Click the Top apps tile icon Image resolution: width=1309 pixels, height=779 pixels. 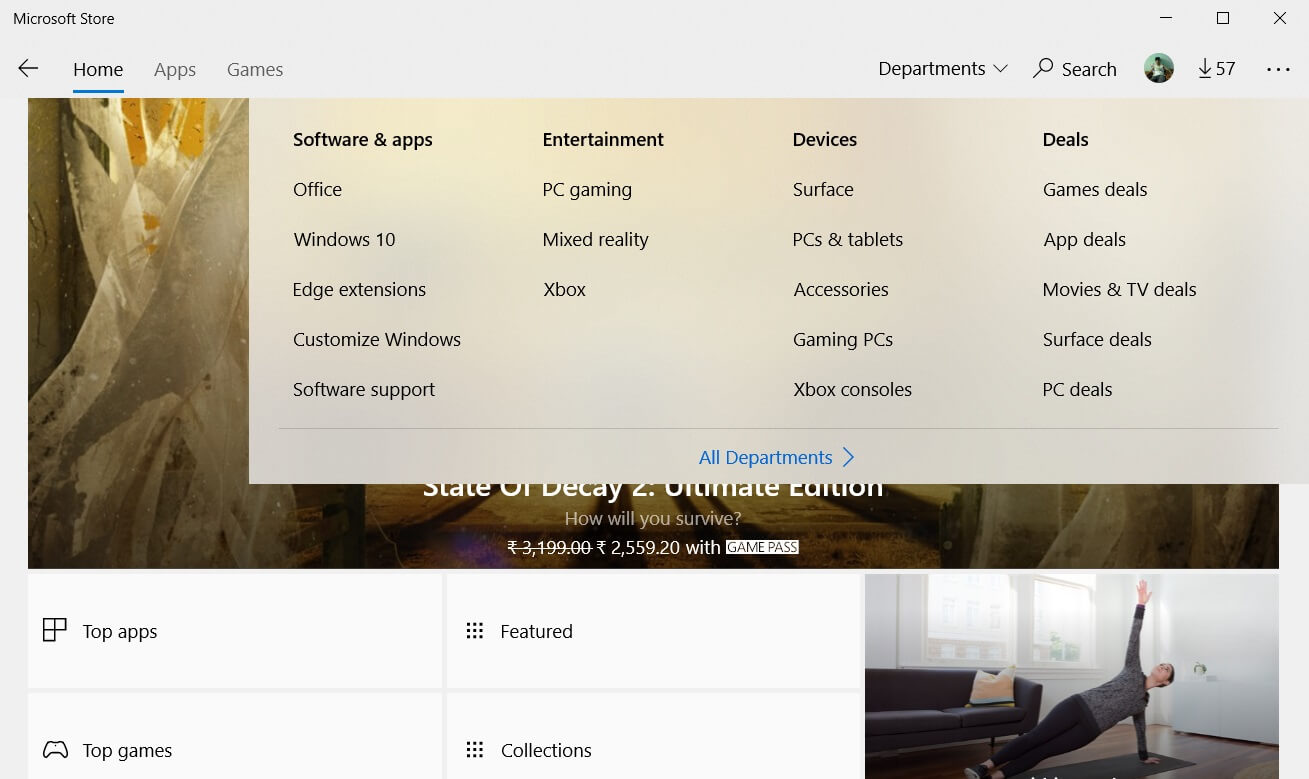point(55,630)
